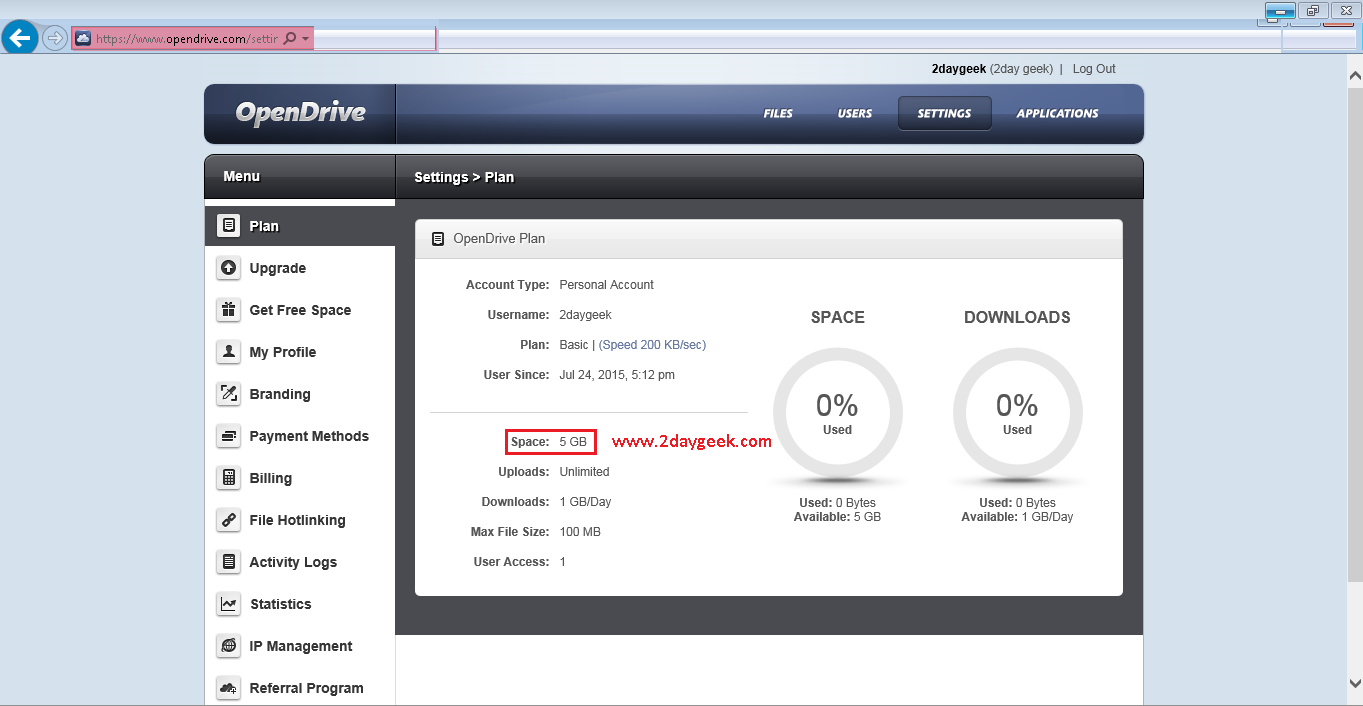
Task: Click the vertical scrollbar up arrow
Action: tap(1354, 76)
